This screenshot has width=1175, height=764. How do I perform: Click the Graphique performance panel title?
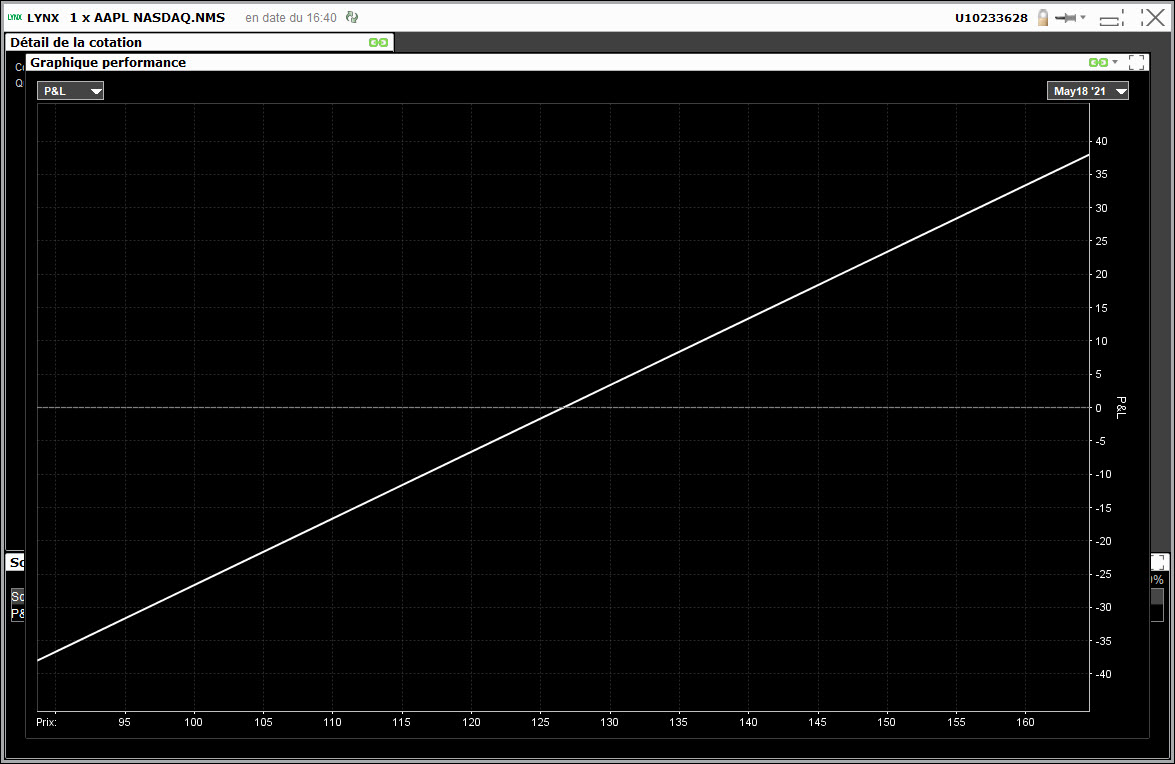coord(108,62)
